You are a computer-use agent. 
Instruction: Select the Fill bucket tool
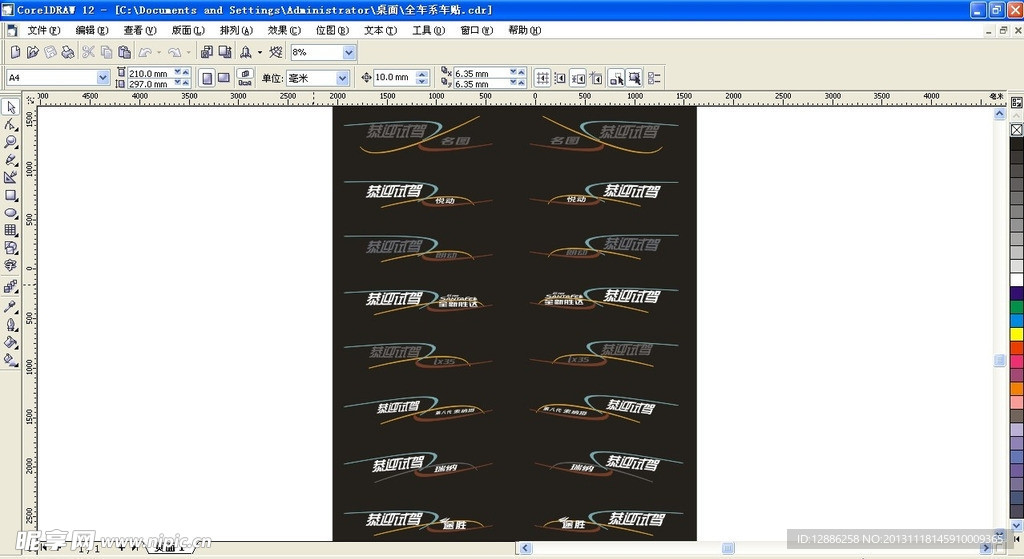click(10, 342)
